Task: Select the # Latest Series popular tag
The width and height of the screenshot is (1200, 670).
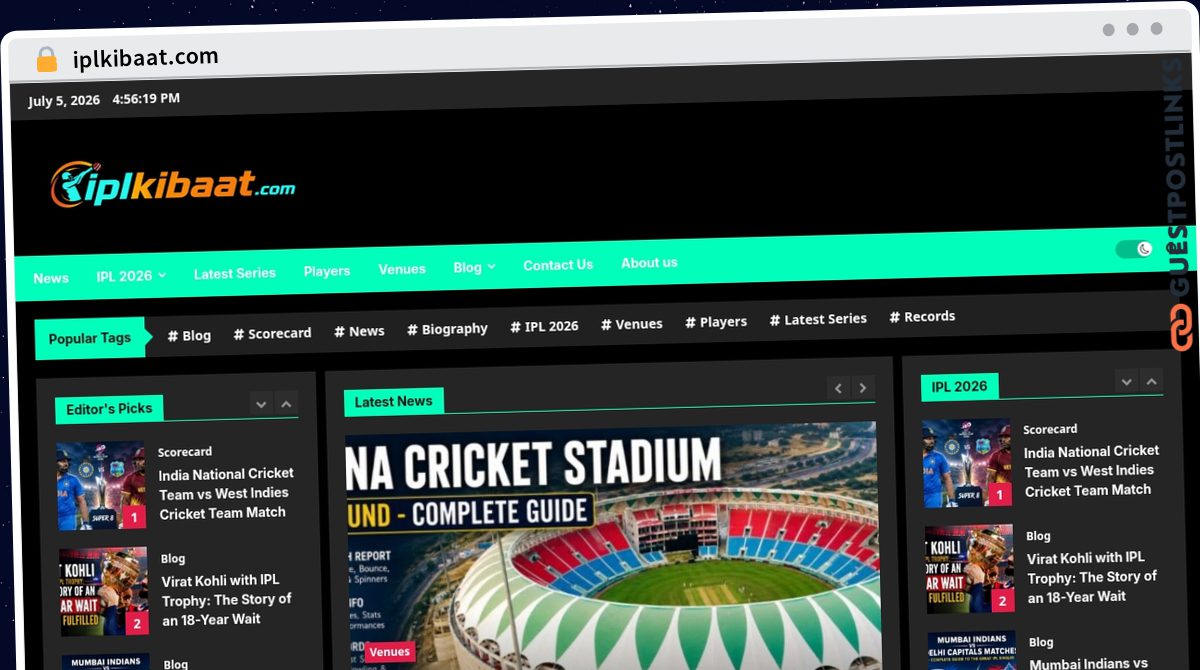Action: click(x=818, y=319)
